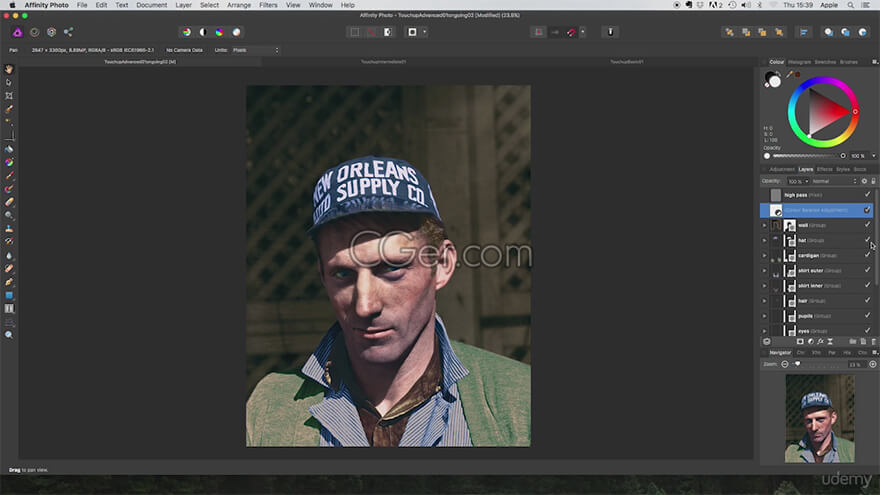Viewport: 880px width, 495px height.
Task: Switch to the Develop persona icon
Action: (x=52, y=33)
